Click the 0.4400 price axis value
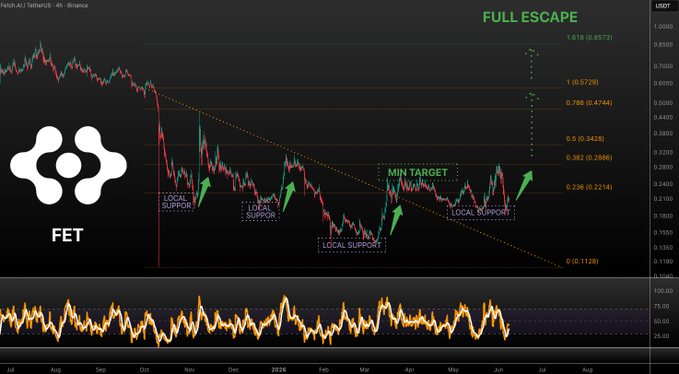The width and height of the screenshot is (679, 374). (664, 117)
